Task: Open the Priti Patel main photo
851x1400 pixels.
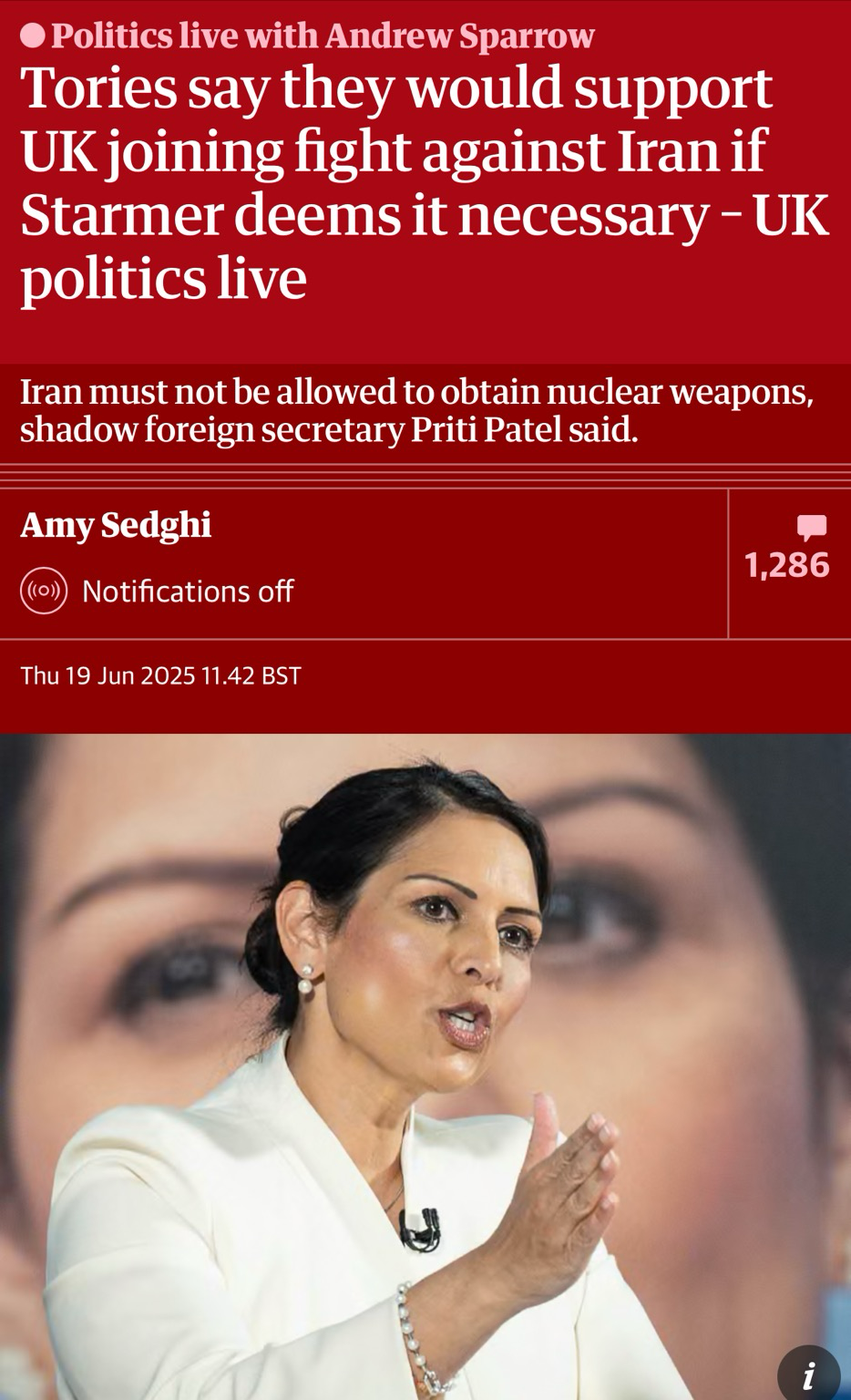Action: 425,1066
